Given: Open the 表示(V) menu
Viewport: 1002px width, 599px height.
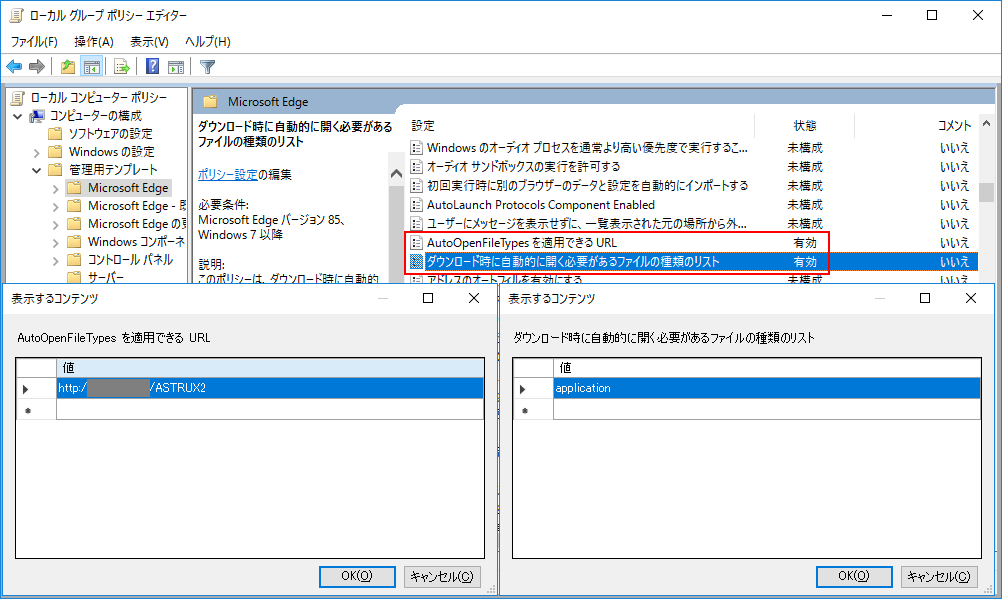Looking at the screenshot, I should [x=150, y=42].
